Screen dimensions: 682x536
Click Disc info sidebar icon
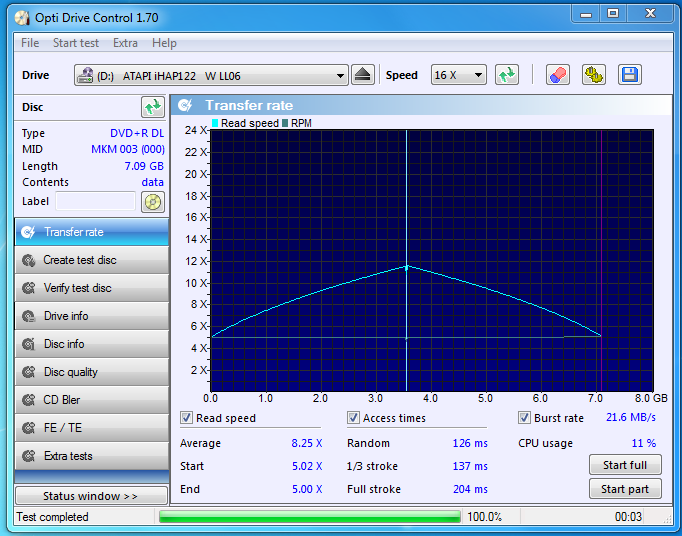point(29,344)
